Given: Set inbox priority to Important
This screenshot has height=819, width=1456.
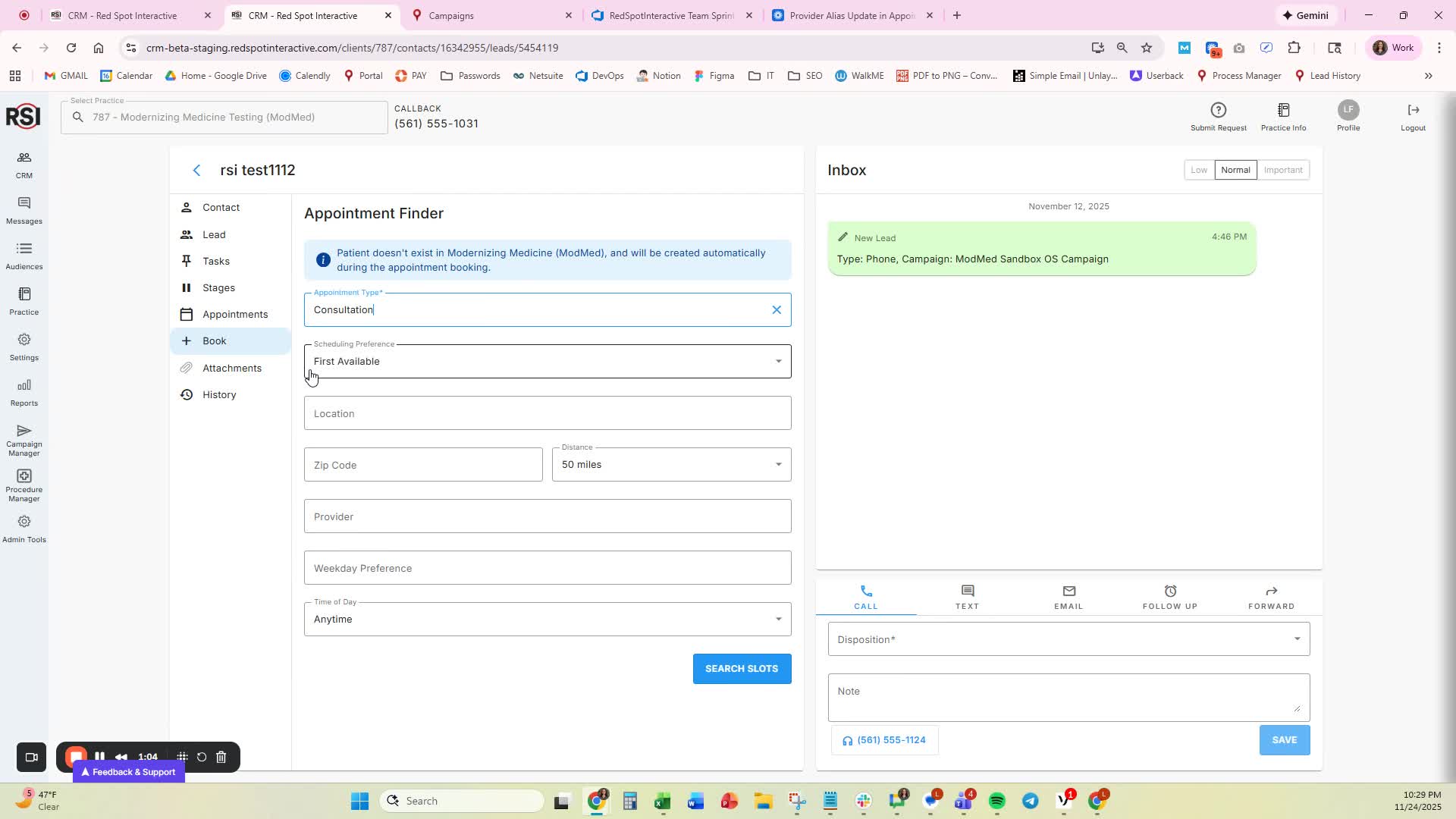Looking at the screenshot, I should coord(1282,170).
